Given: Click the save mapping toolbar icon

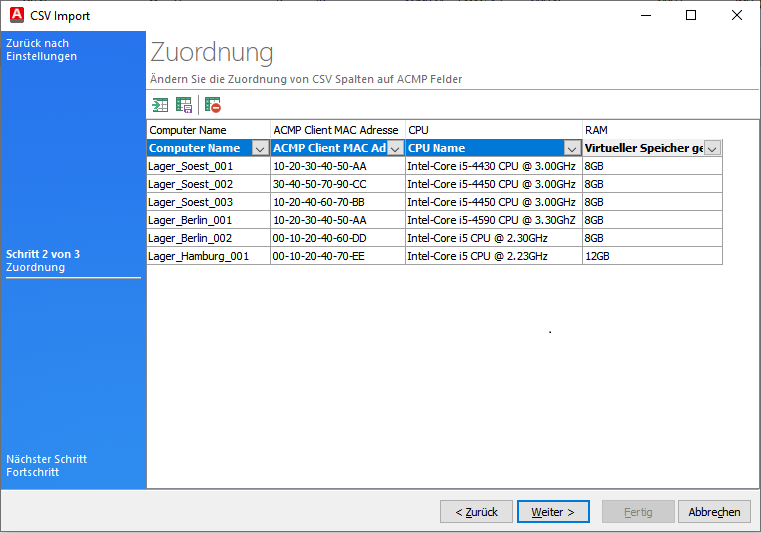Looking at the screenshot, I should coord(184,105).
